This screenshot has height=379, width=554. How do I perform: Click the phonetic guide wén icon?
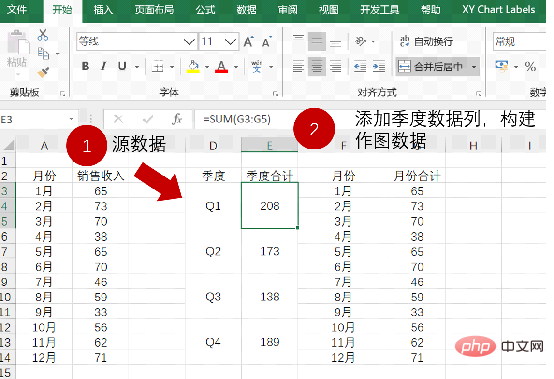point(257,66)
